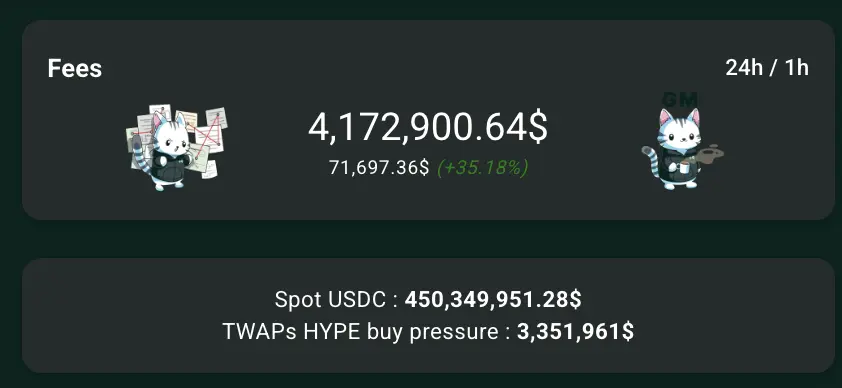Click the Fees card title
Image resolution: width=842 pixels, height=388 pixels.
(x=75, y=69)
